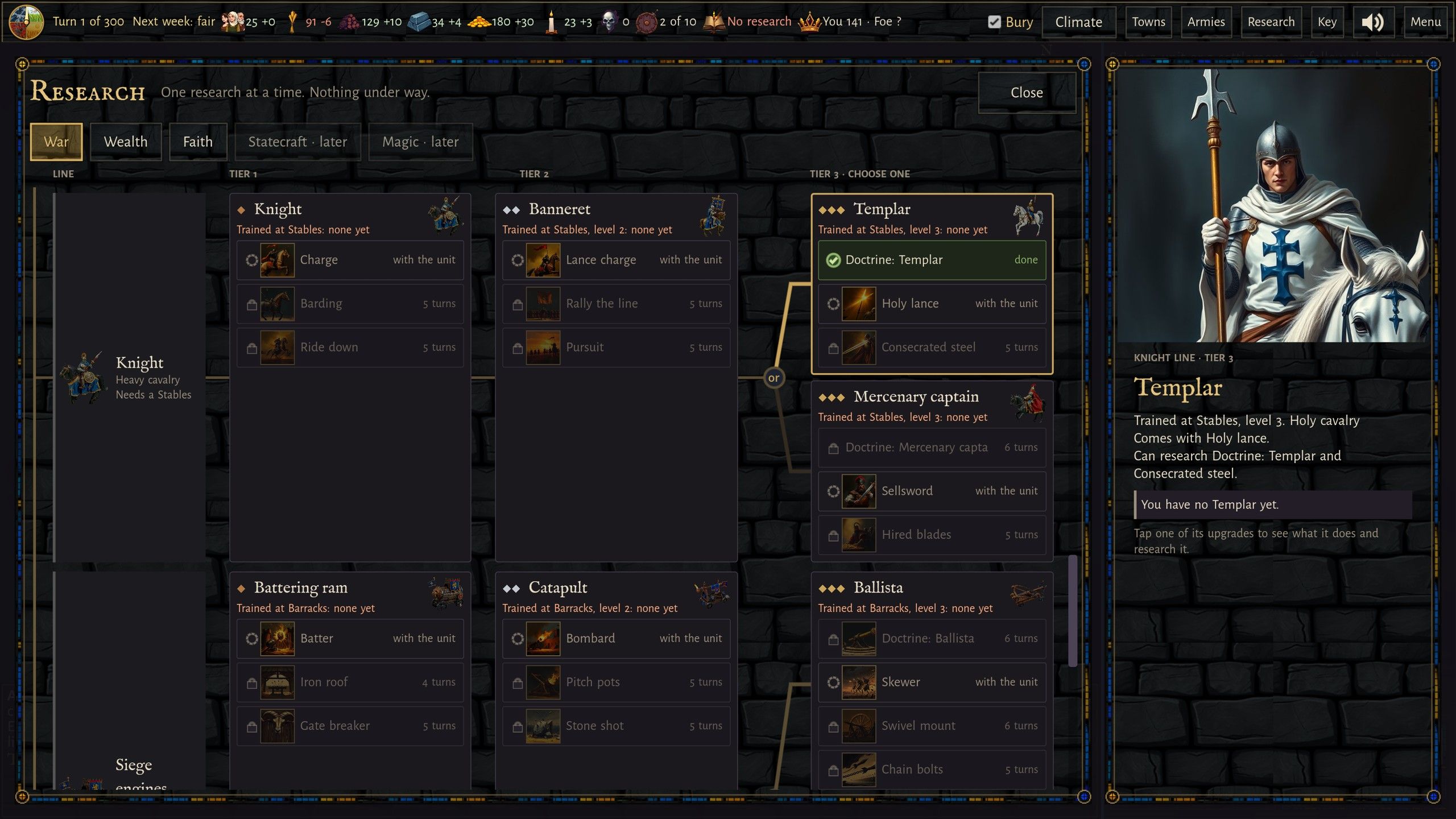The height and width of the screenshot is (819, 1456).
Task: Select the Barding upgrade icon
Action: [x=277, y=304]
